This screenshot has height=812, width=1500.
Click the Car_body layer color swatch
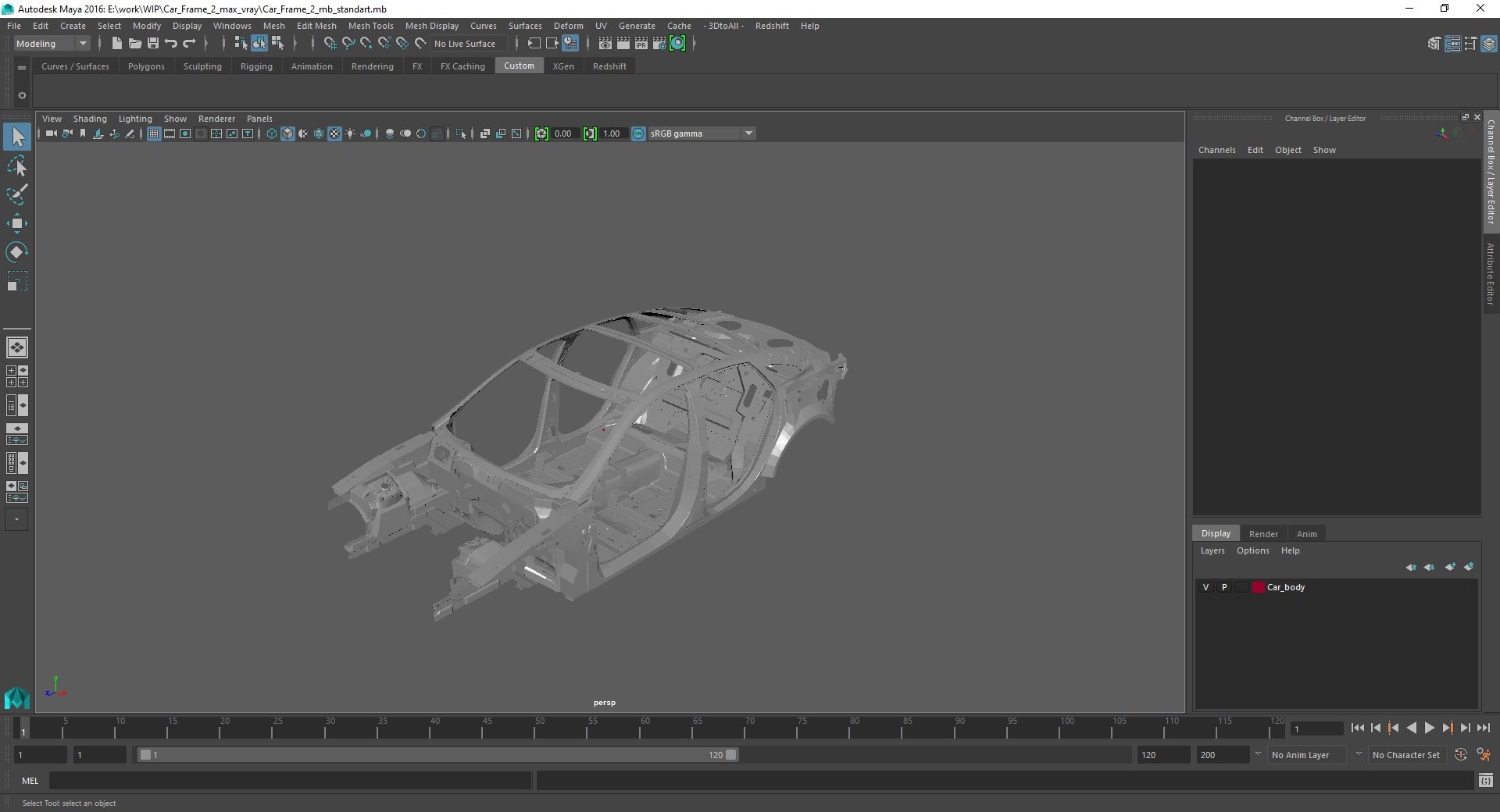point(1258,587)
